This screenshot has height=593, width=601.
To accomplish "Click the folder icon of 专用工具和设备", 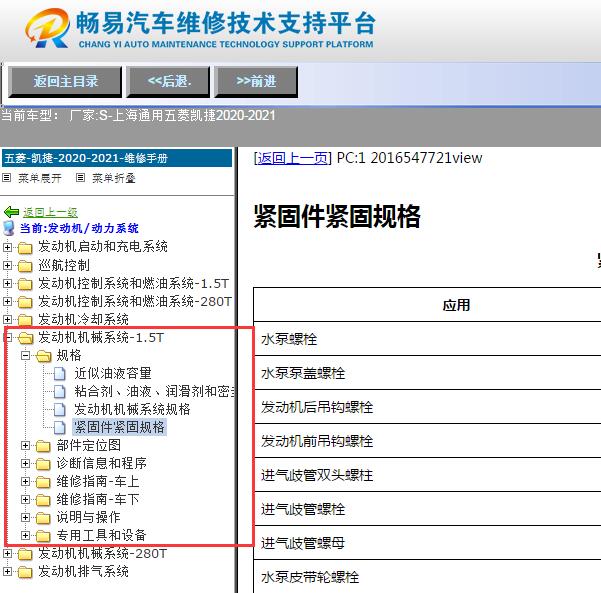I will 43,536.
